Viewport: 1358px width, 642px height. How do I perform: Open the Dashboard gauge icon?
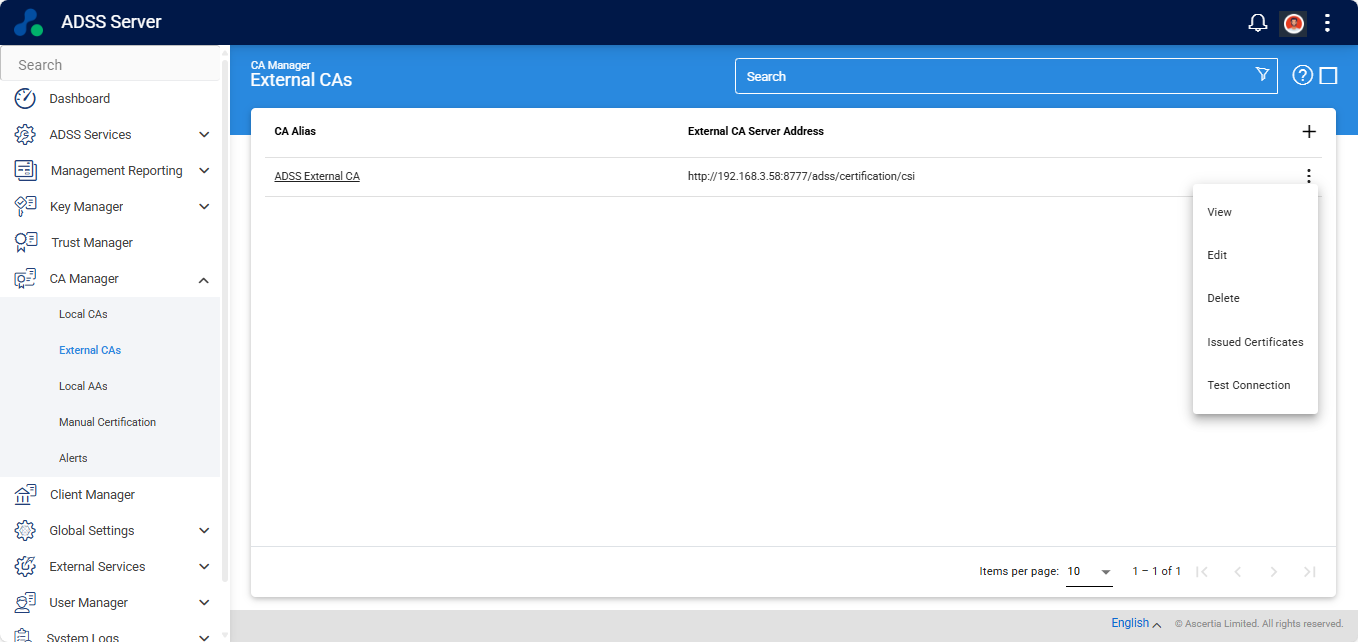(25, 99)
